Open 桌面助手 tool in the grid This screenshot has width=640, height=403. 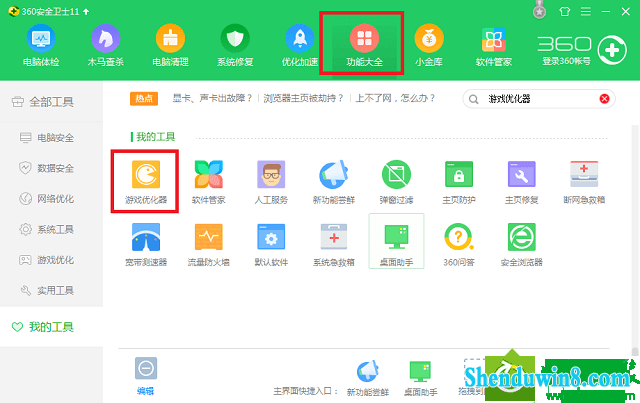coord(396,241)
